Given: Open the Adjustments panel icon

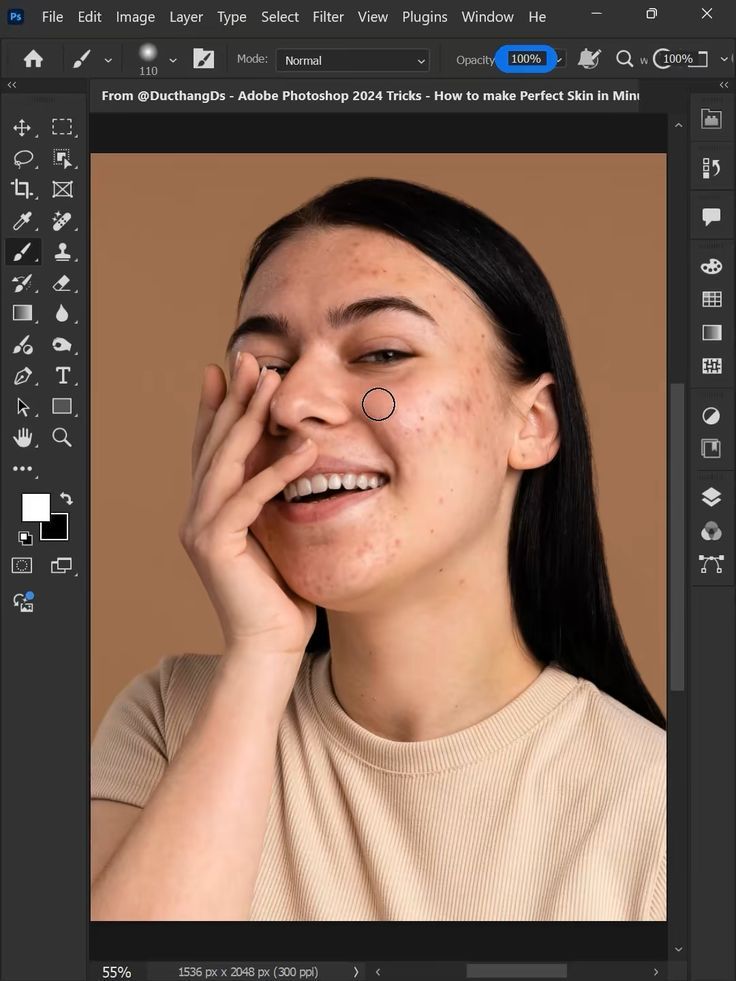Looking at the screenshot, I should click(711, 415).
